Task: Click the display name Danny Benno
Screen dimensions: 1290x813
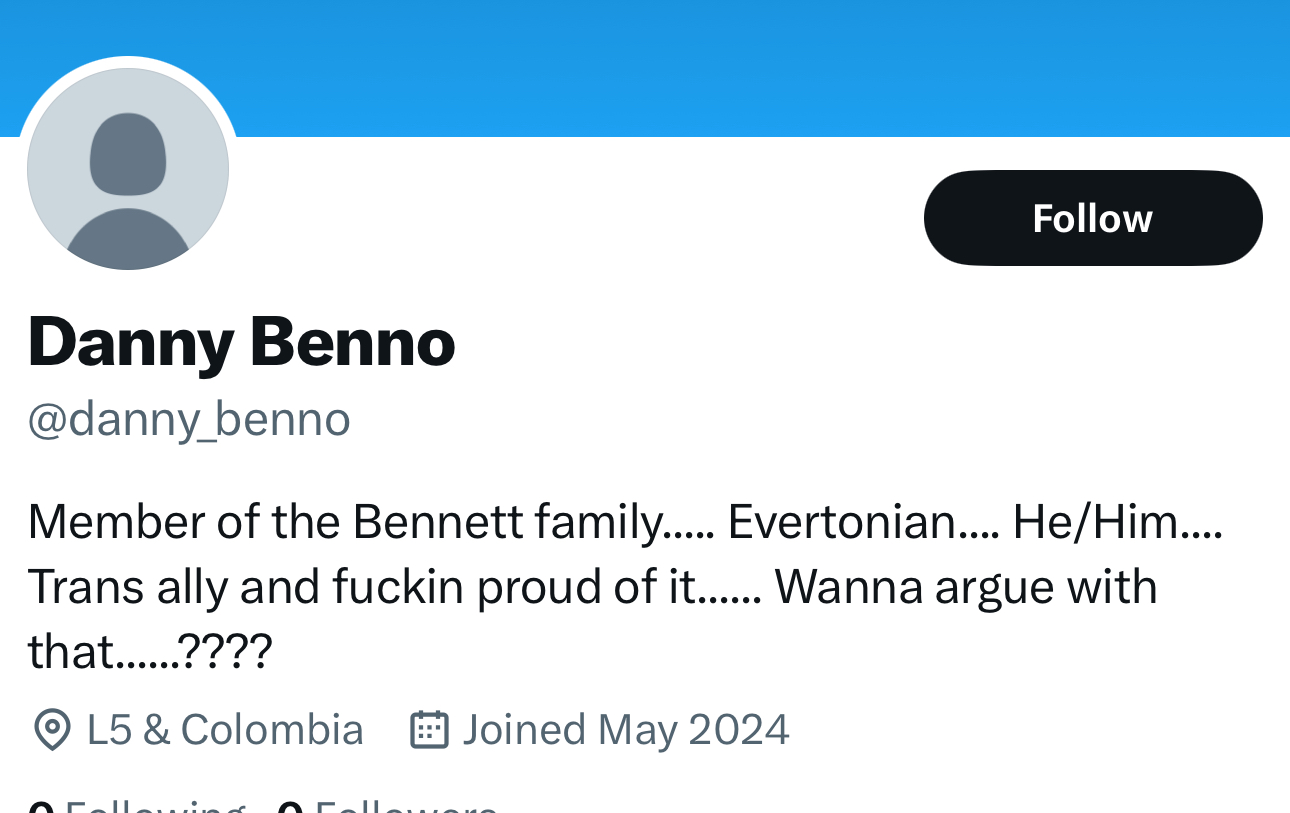Action: [241, 342]
